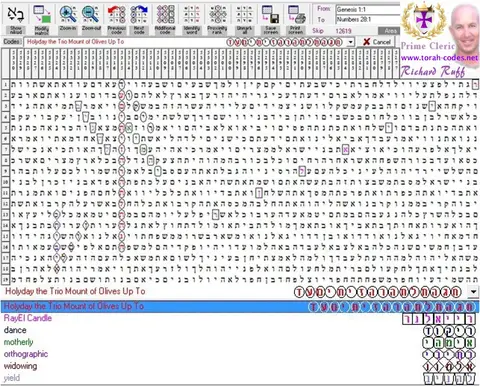Zoom in on the code matrix
Image resolution: width=480 pixels, height=386 pixels.
(68, 19)
